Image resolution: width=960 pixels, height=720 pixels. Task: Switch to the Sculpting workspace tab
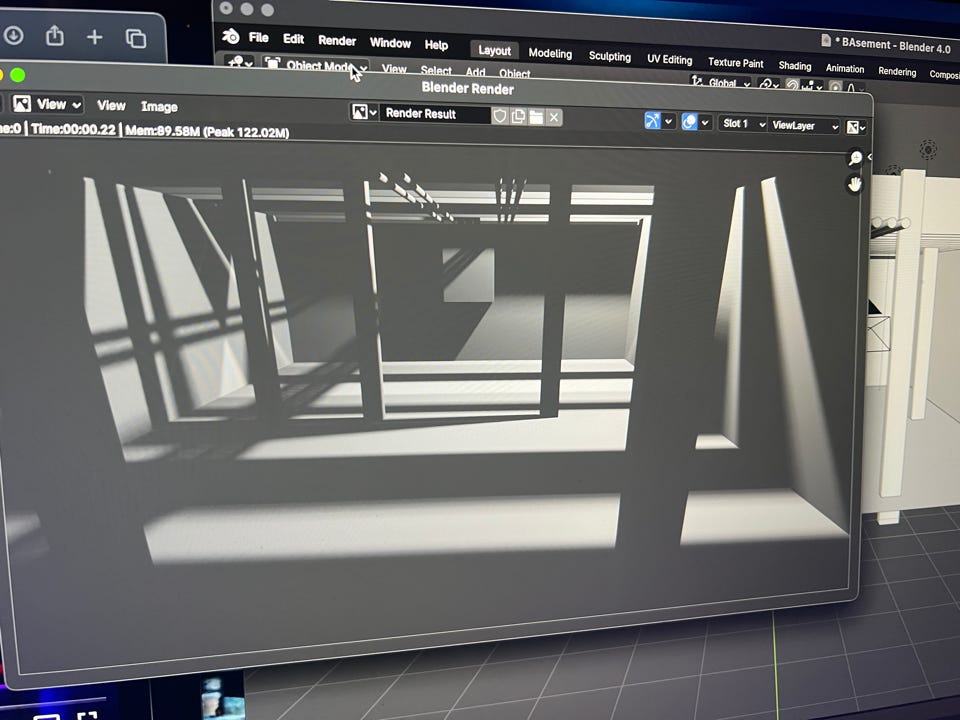[609, 57]
